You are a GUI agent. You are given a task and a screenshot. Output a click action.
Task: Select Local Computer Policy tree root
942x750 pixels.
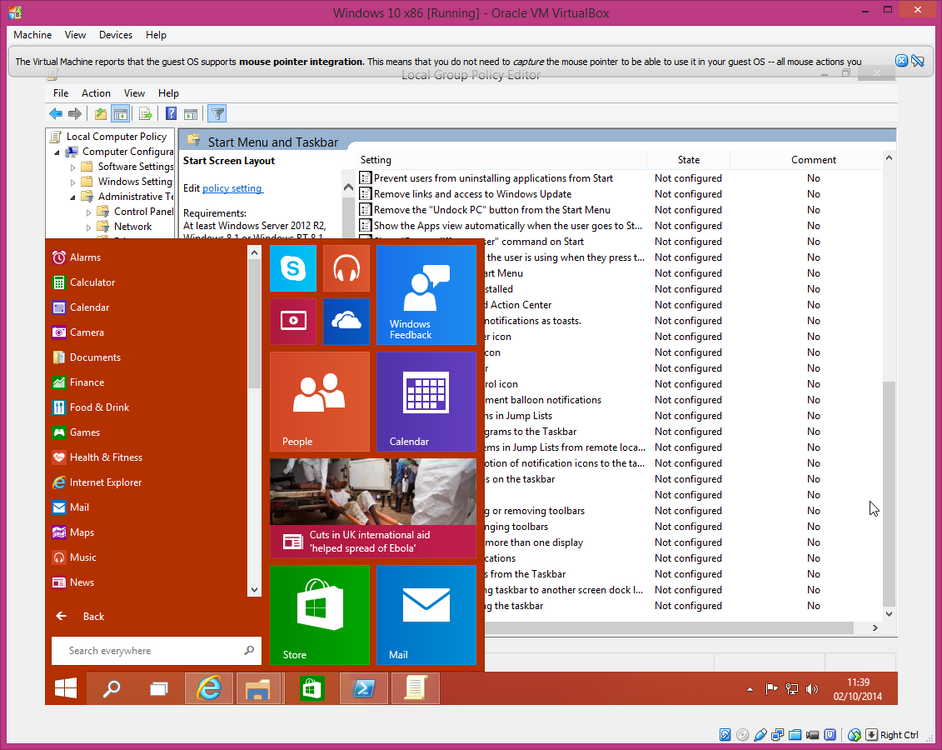[x=117, y=136]
